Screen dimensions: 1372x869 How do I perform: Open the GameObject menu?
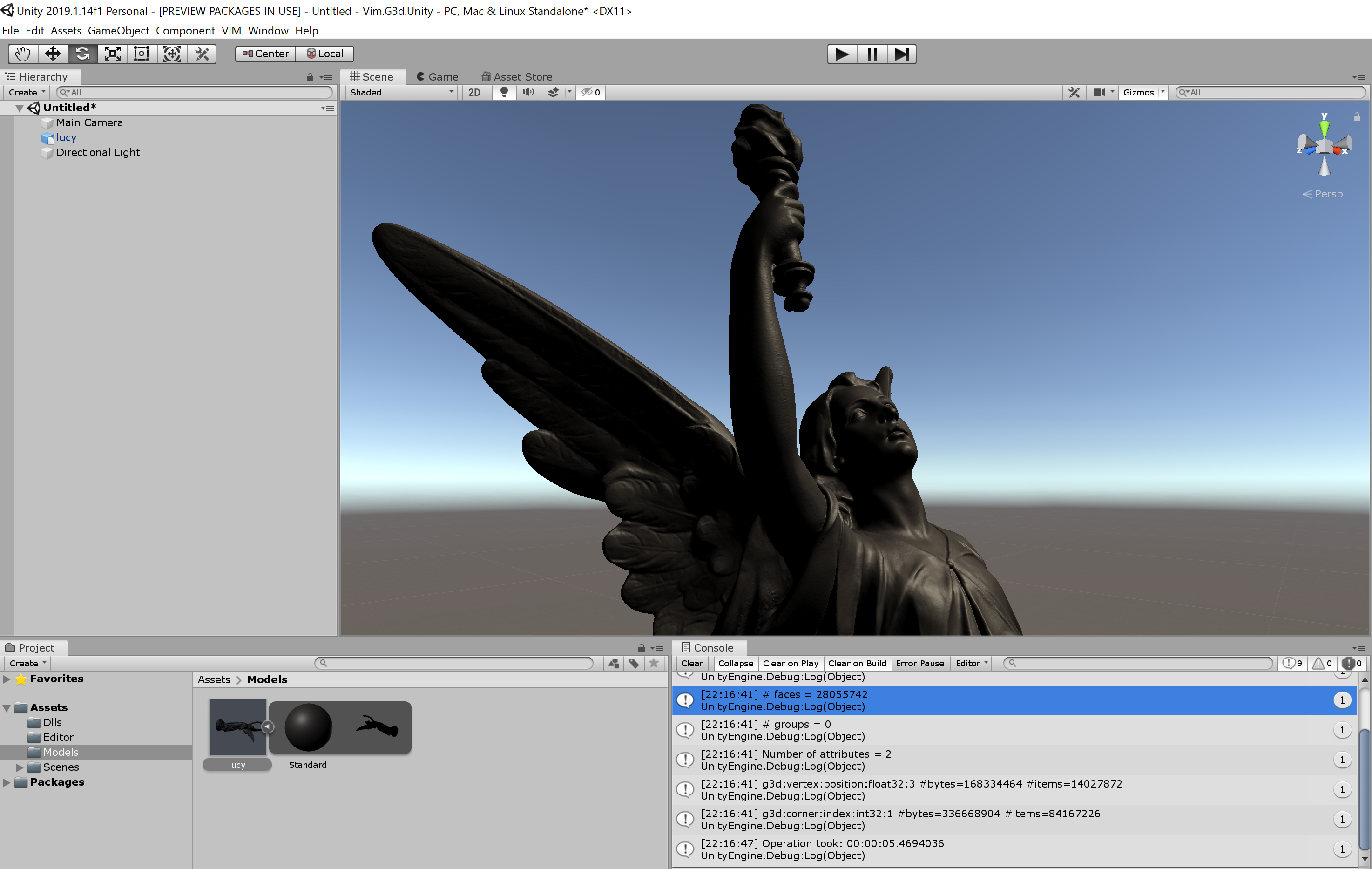click(x=119, y=31)
